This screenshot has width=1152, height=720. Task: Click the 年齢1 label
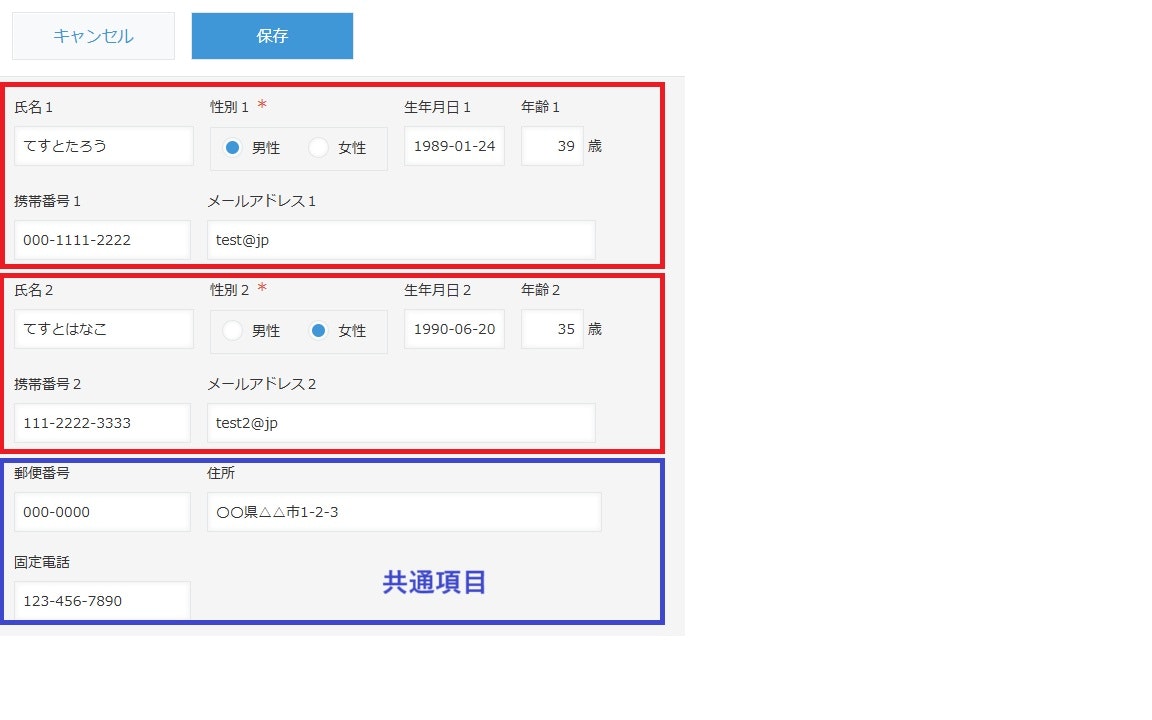541,107
